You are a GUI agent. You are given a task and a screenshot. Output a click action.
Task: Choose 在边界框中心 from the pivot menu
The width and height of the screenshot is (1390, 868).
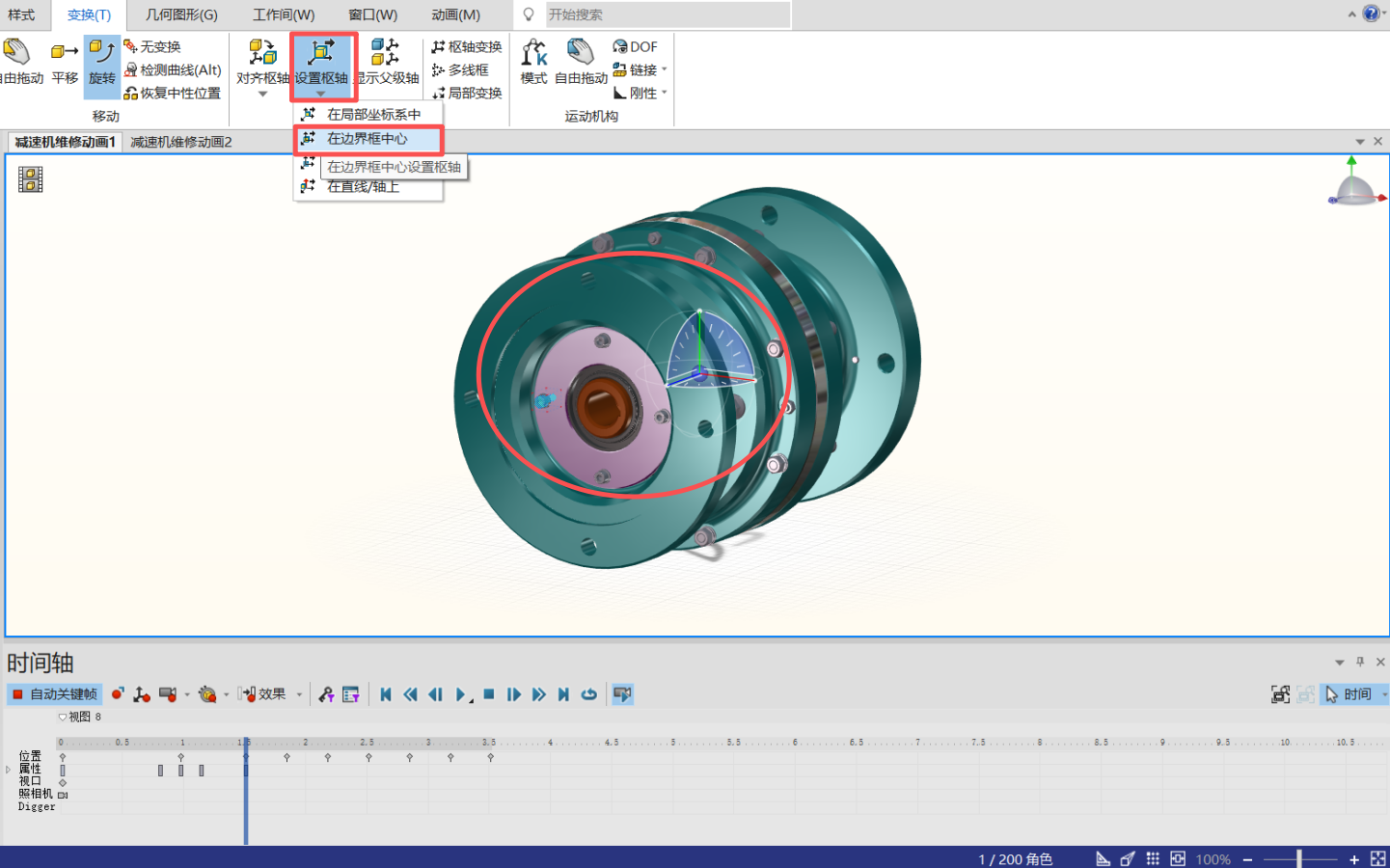(x=368, y=139)
